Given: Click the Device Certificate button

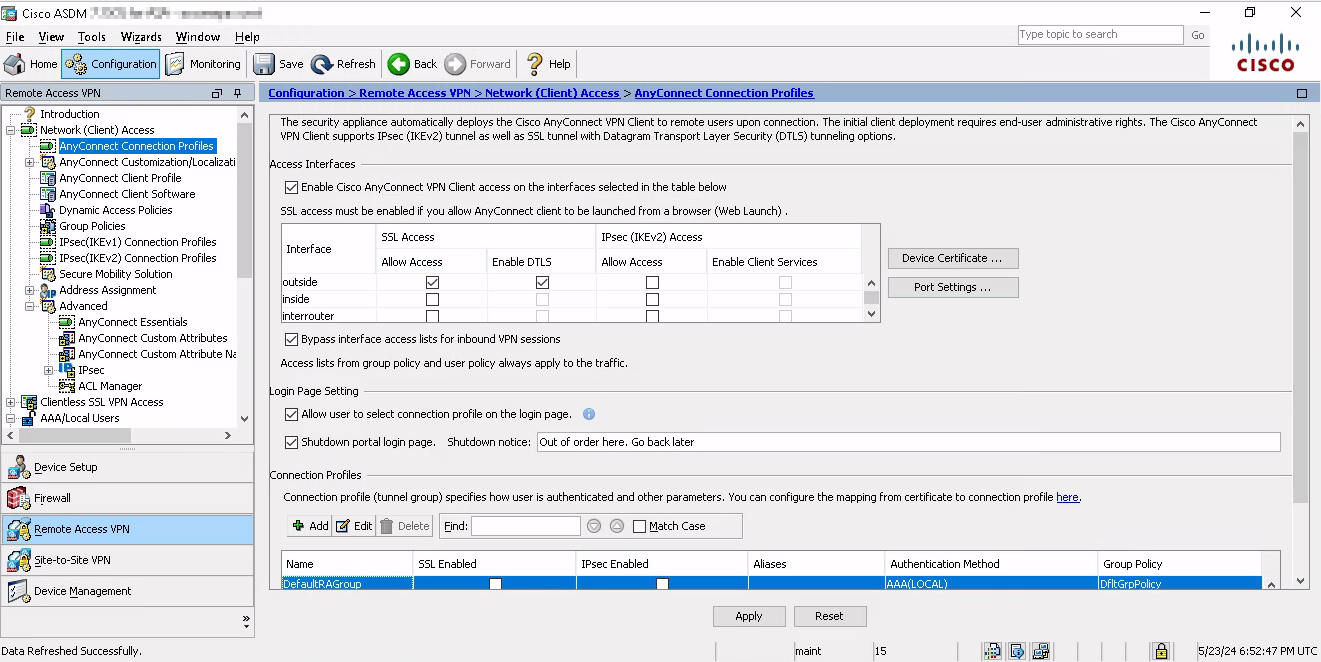Looking at the screenshot, I should [952, 258].
